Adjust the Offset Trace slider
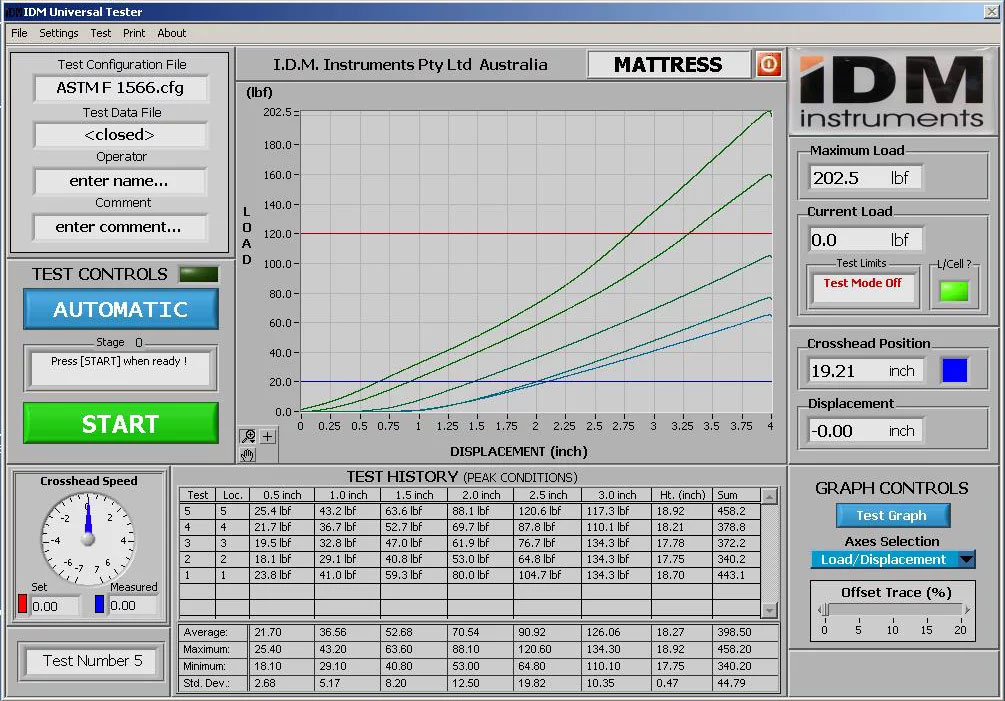This screenshot has width=1005, height=701. point(826,609)
